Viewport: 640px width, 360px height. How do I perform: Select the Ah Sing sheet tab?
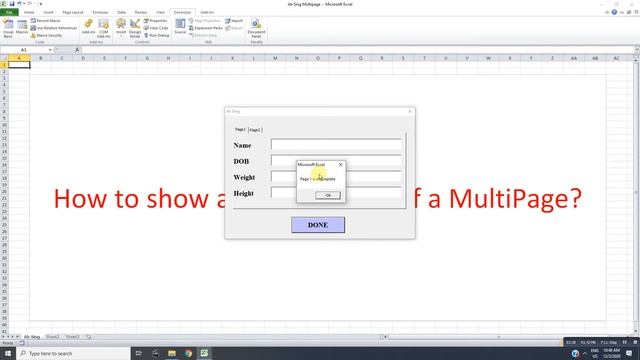pos(32,337)
